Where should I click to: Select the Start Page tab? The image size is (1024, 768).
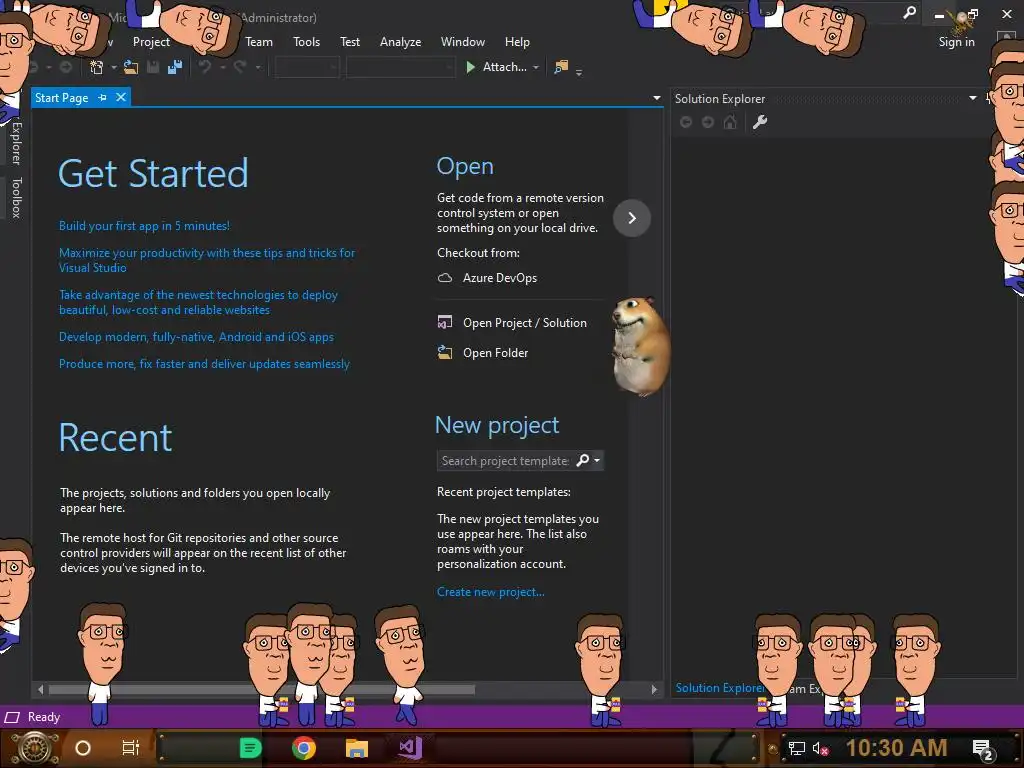tap(61, 97)
